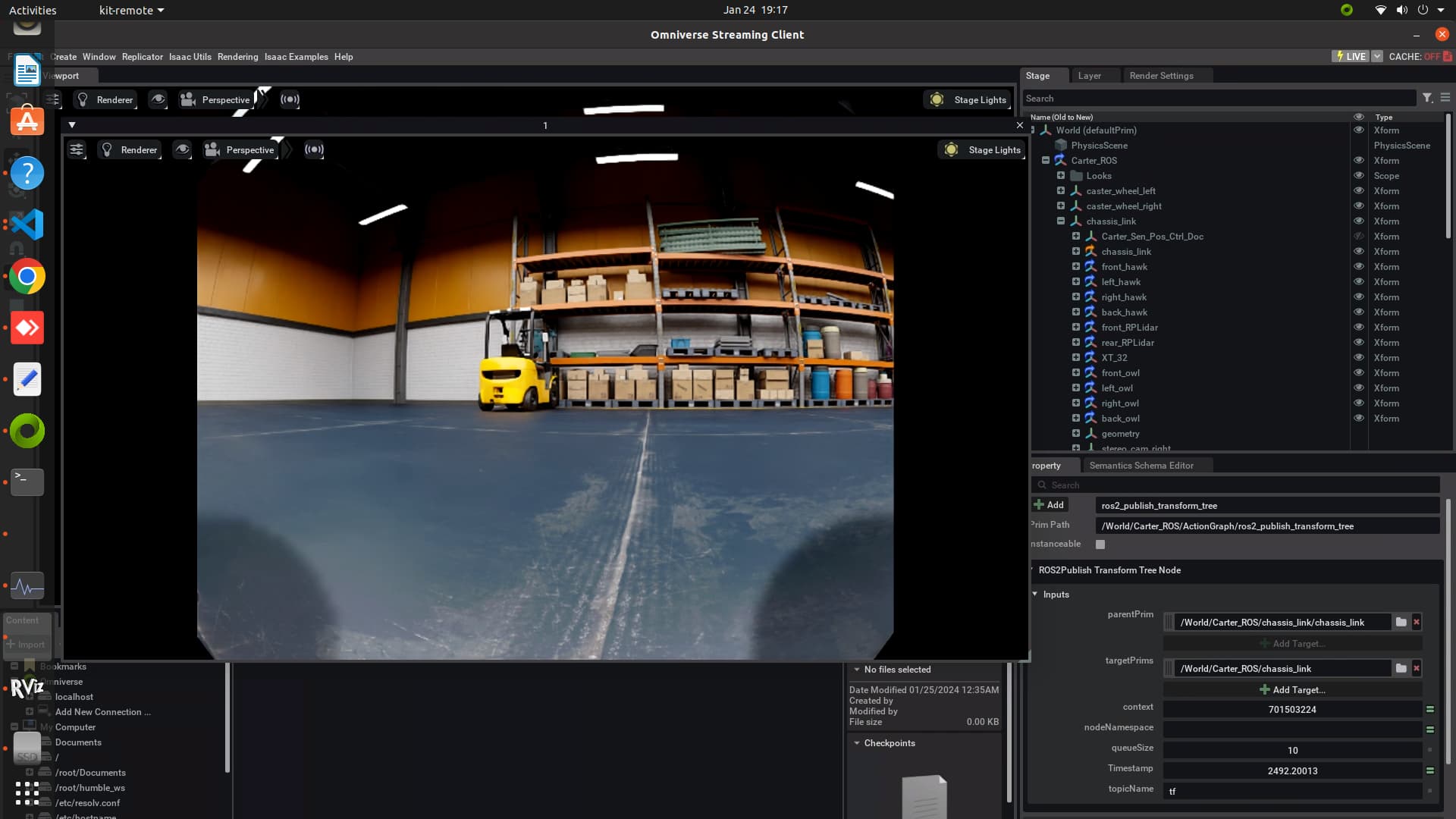This screenshot has width=1456, height=819.
Task: Remove the targetPrims entry via its X icon
Action: click(x=1416, y=668)
